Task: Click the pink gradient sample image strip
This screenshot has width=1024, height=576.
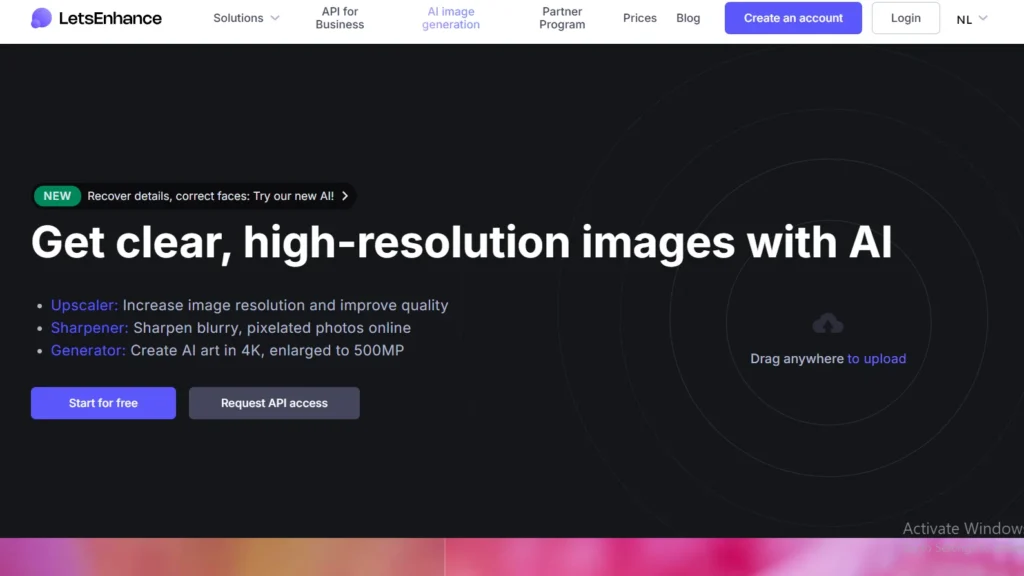Action: pyautogui.click(x=735, y=557)
